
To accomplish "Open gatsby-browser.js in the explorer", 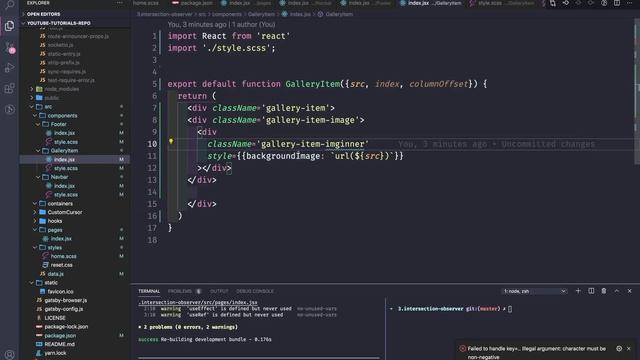I will click(x=66, y=300).
